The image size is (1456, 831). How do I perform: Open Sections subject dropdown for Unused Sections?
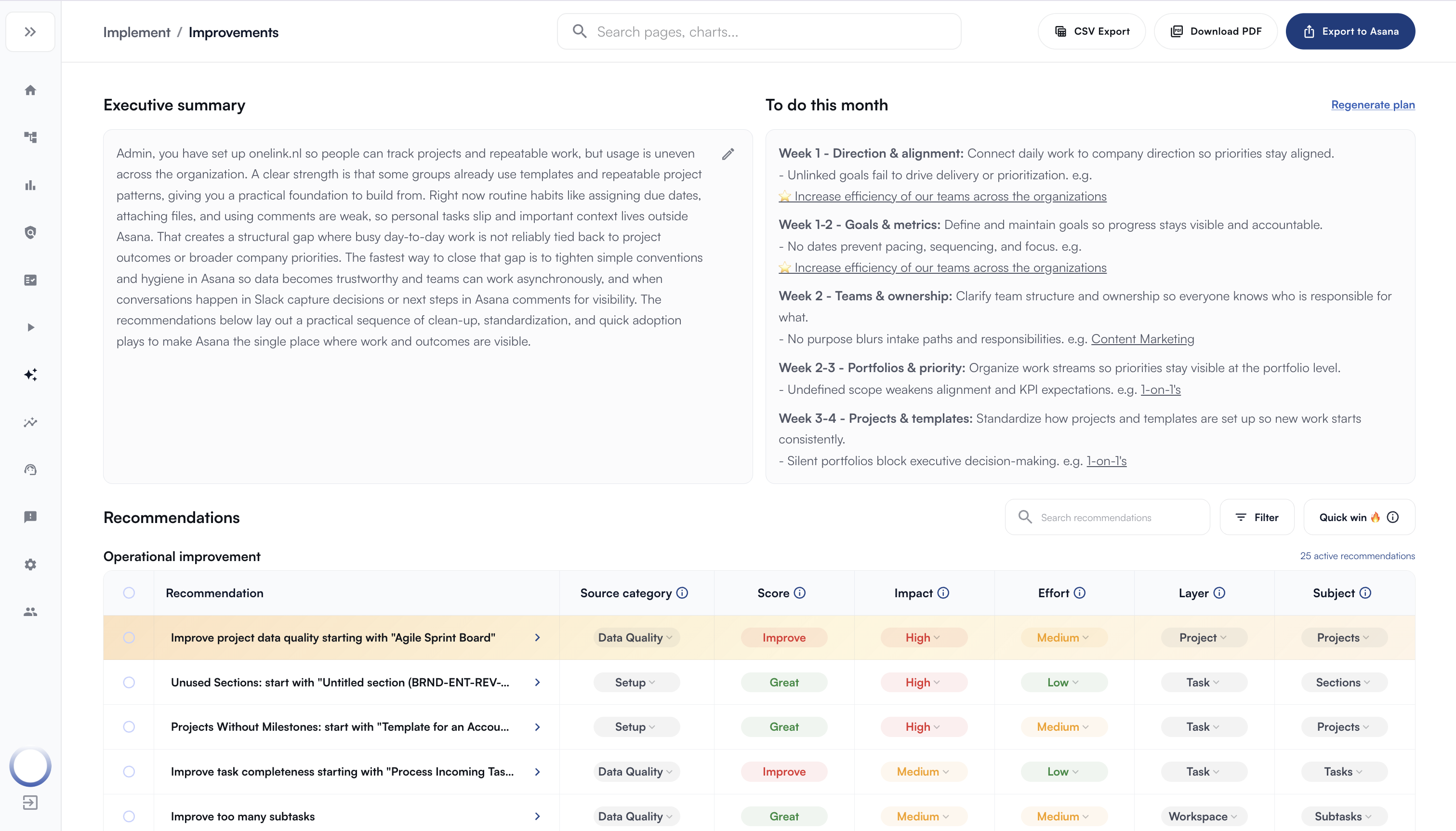(x=1344, y=683)
